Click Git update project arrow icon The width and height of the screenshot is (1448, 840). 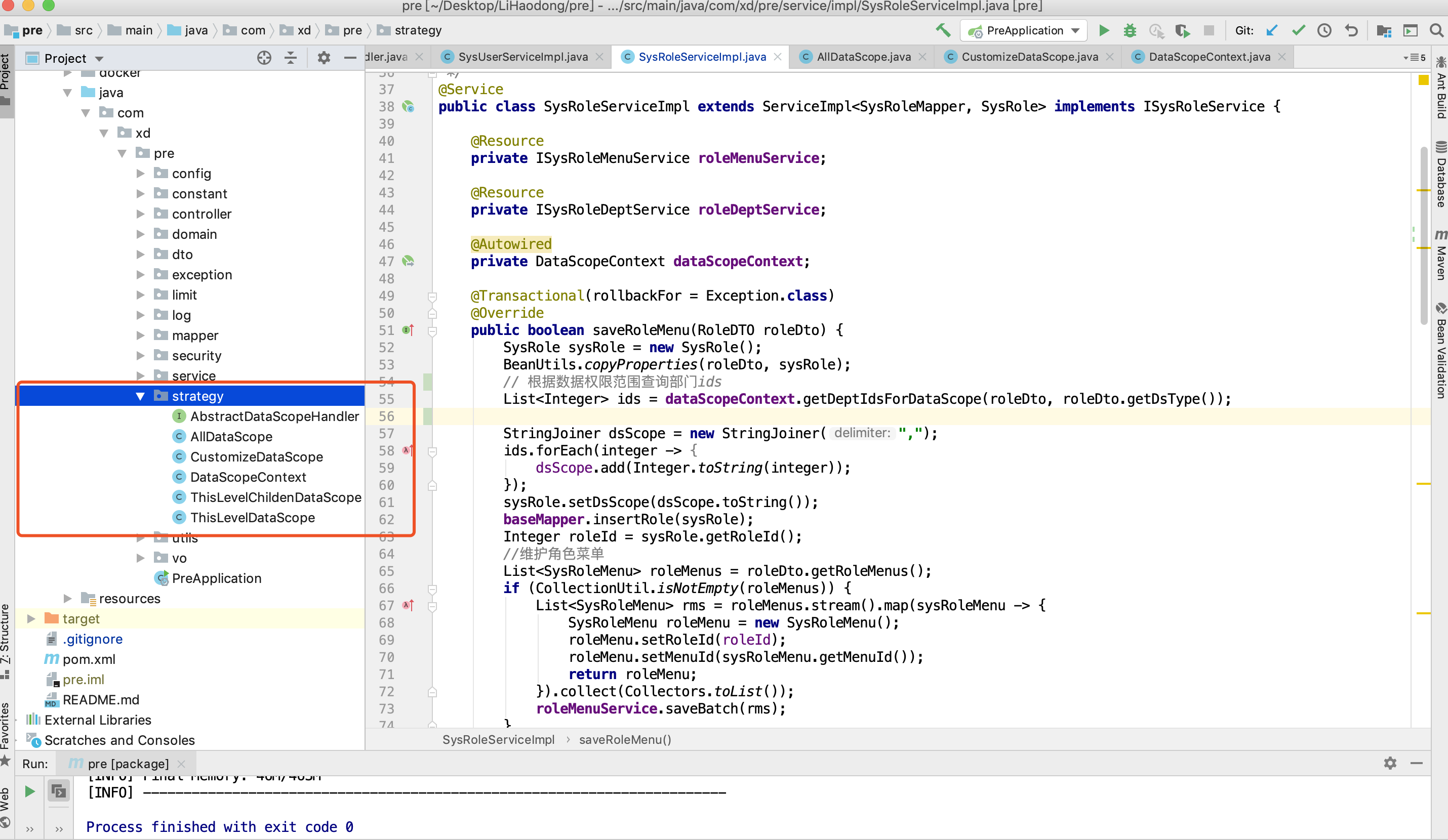point(1272,30)
